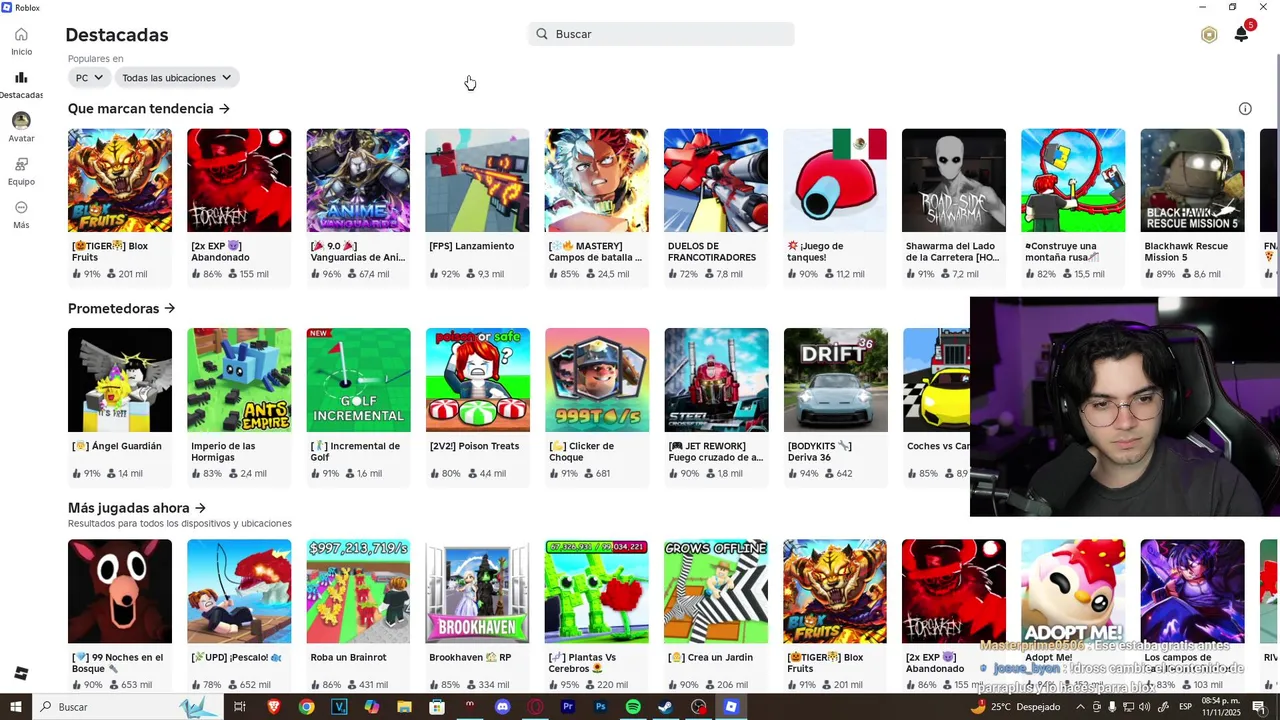Open Vanguardias de Anime game thumbnail
Screen dimensions: 1280x720
pos(358,180)
